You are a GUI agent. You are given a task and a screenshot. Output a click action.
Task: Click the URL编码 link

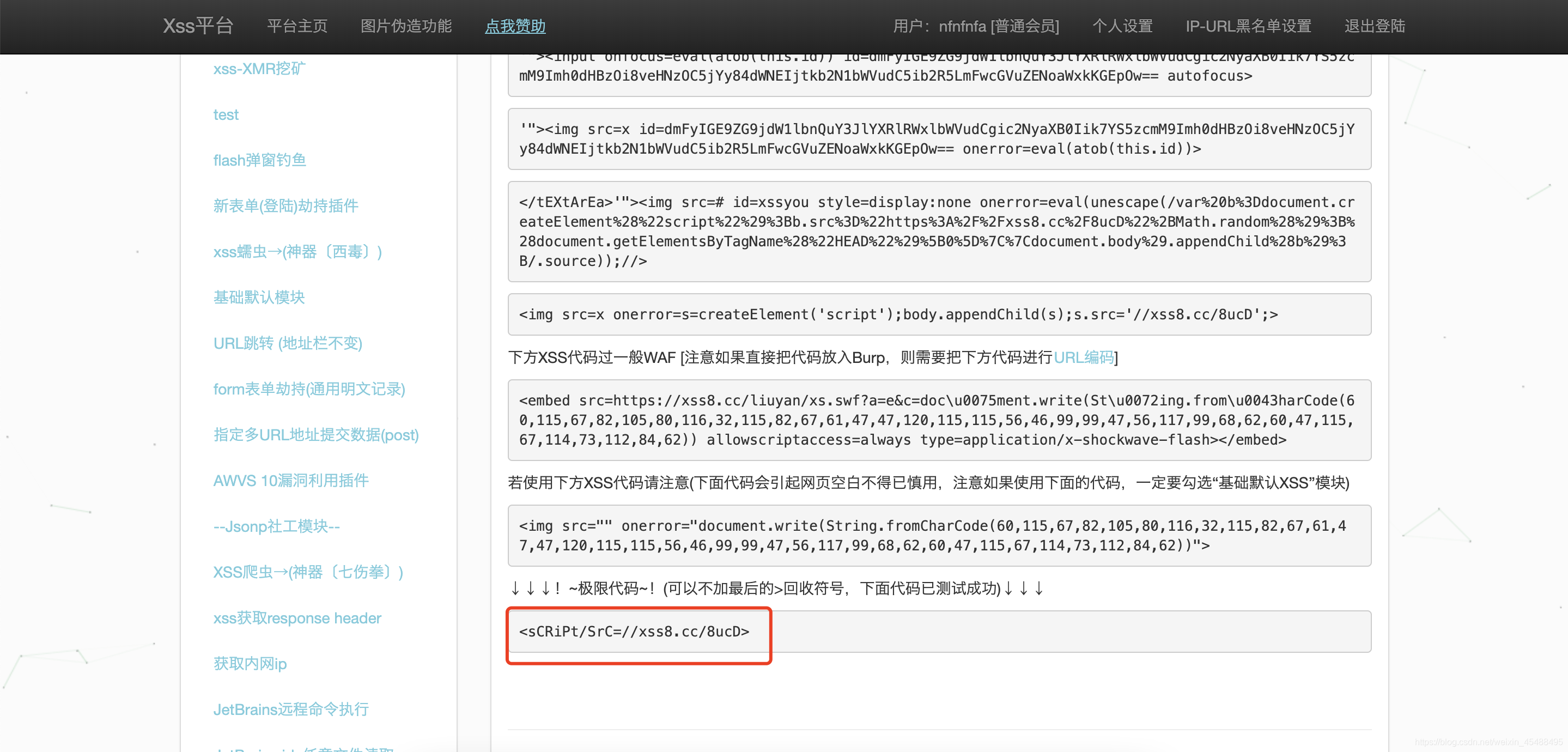[1084, 357]
